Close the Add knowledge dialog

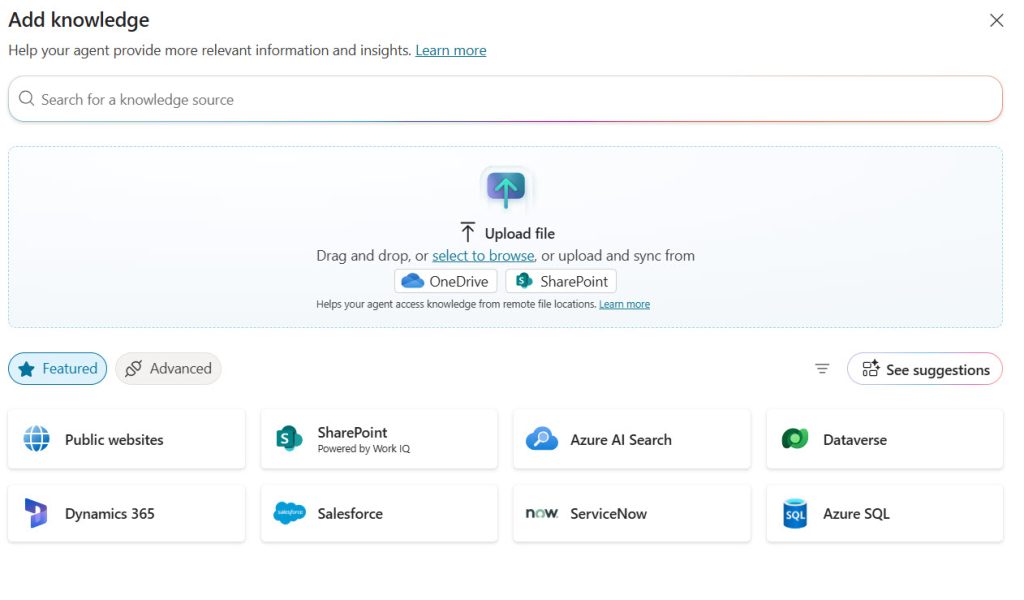(x=997, y=20)
